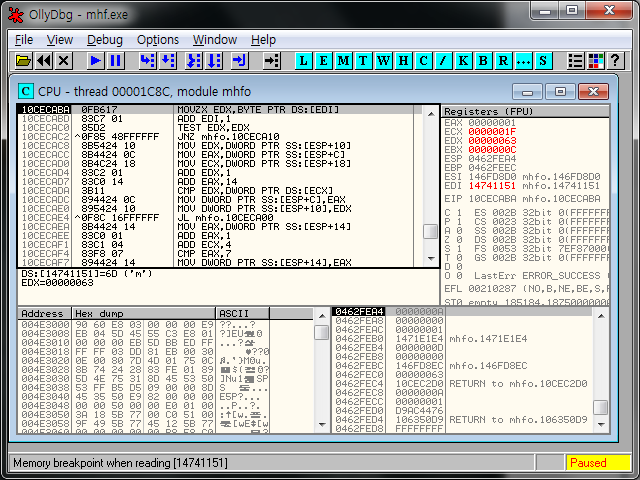Maximize the CPU child window
640x480 pixels.
[561, 91]
